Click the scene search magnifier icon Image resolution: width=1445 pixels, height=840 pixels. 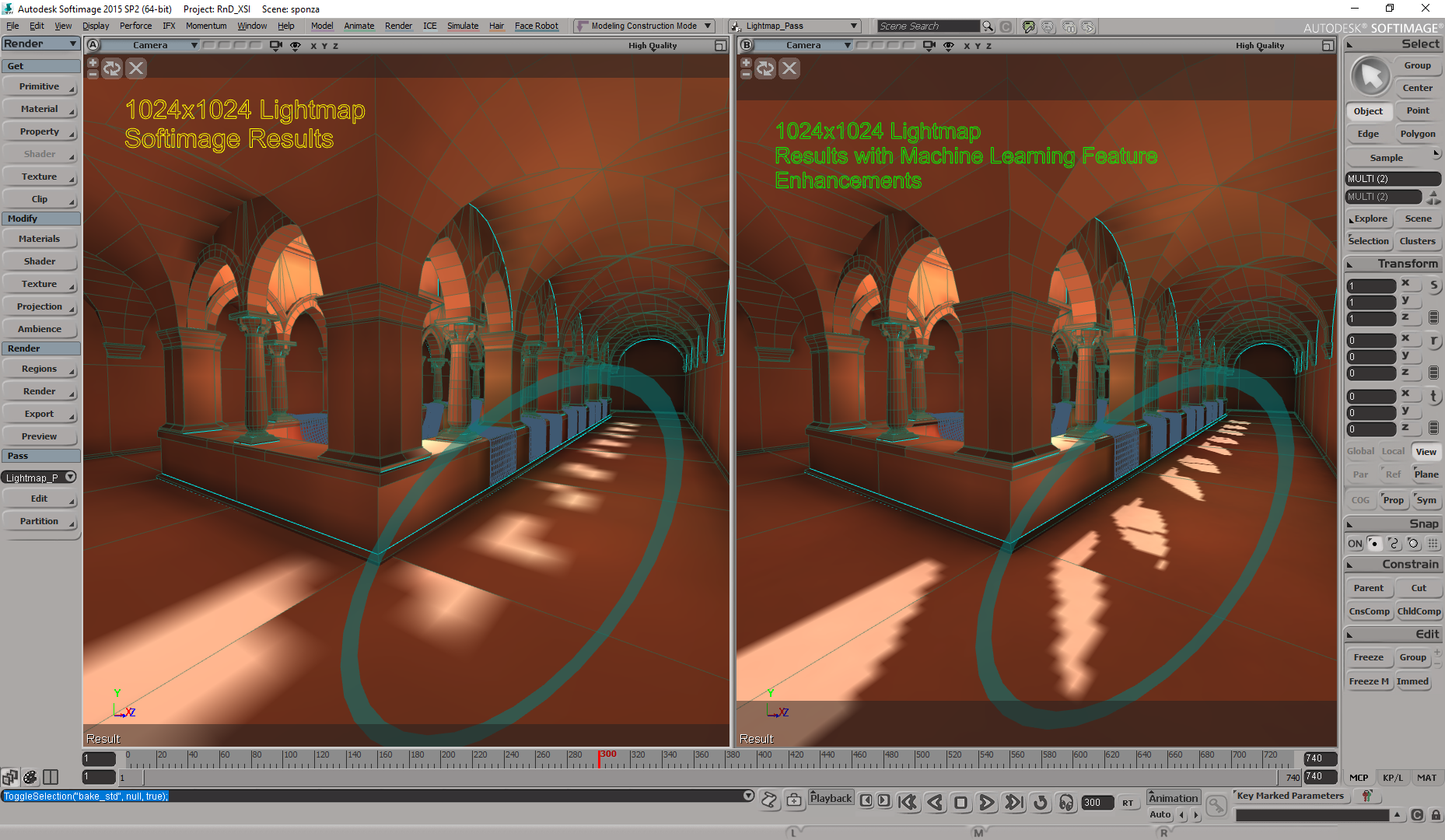(x=988, y=26)
